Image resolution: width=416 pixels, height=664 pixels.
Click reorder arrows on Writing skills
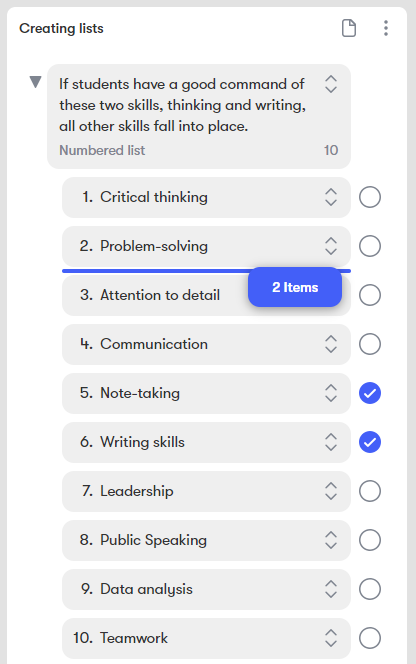tap(331, 442)
